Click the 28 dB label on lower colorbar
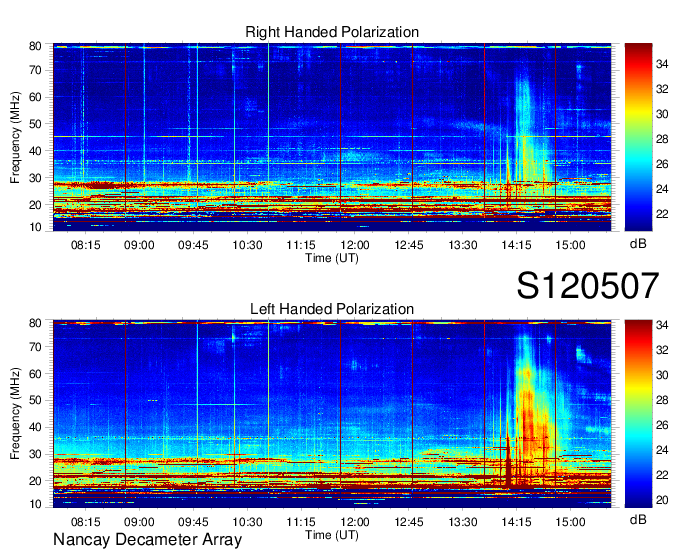 coord(662,400)
